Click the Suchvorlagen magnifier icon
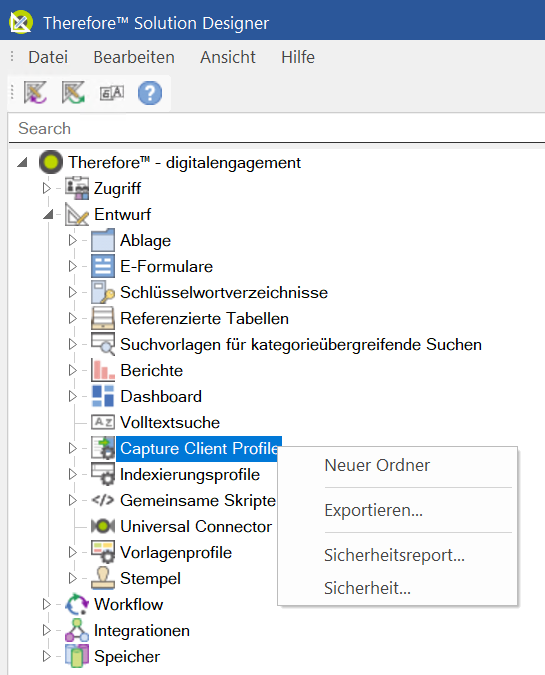545x675 pixels. tap(103, 344)
